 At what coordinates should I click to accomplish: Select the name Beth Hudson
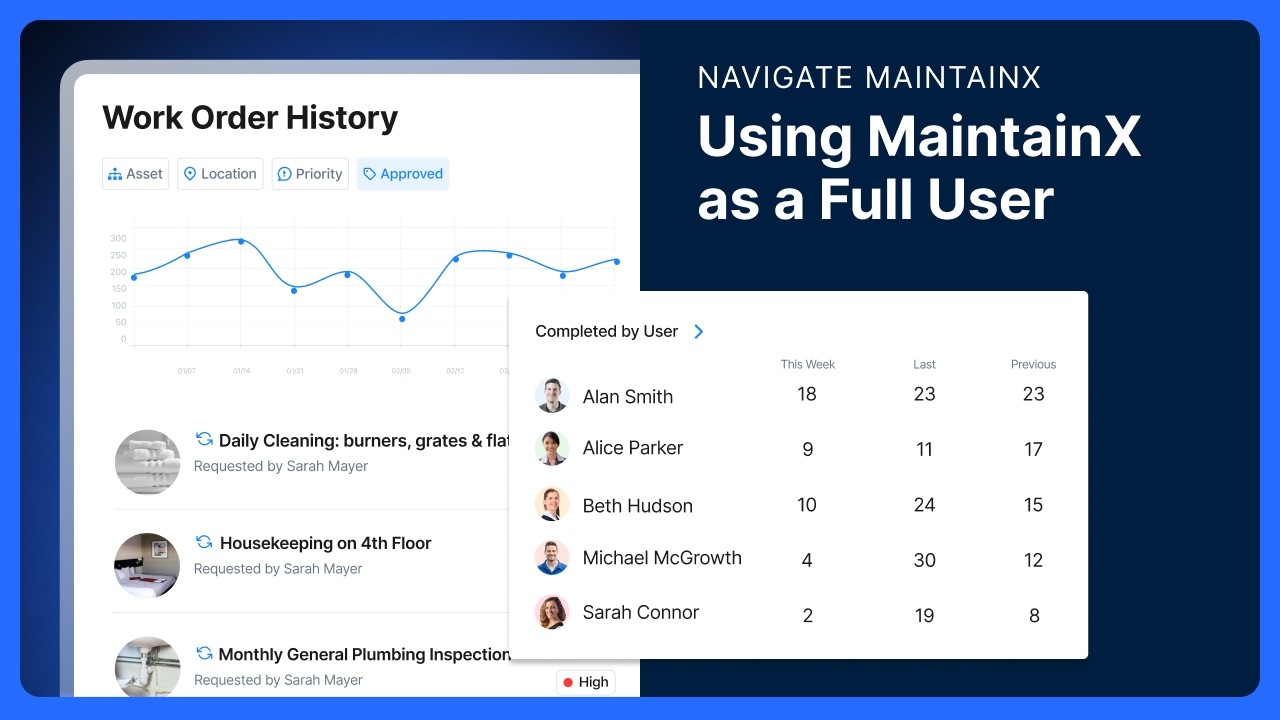[x=638, y=506]
